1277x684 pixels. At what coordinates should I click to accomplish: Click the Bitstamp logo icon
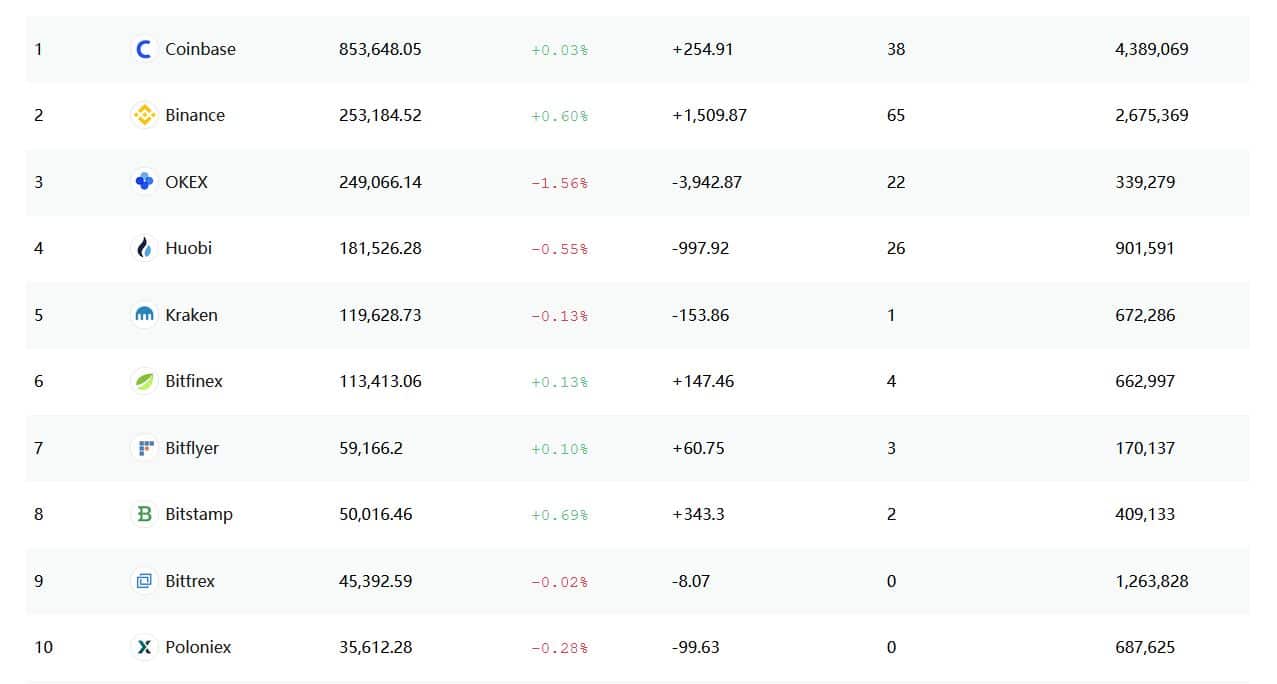[144, 514]
